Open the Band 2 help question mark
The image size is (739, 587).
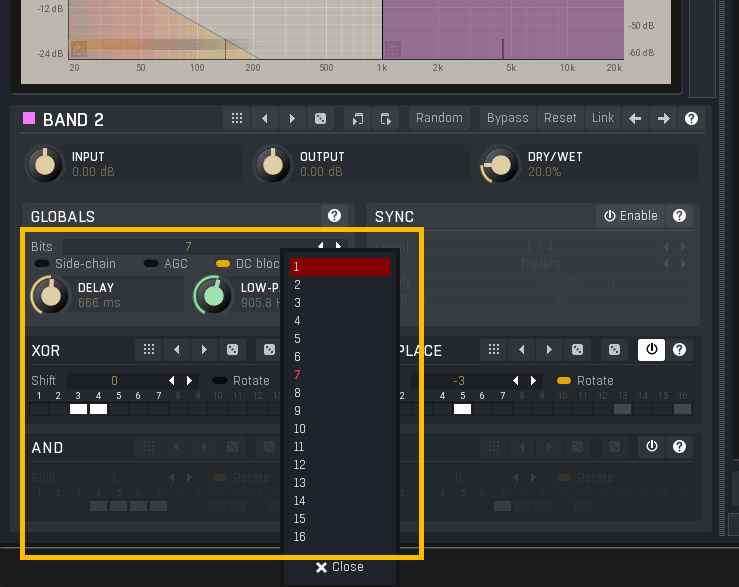point(691,118)
